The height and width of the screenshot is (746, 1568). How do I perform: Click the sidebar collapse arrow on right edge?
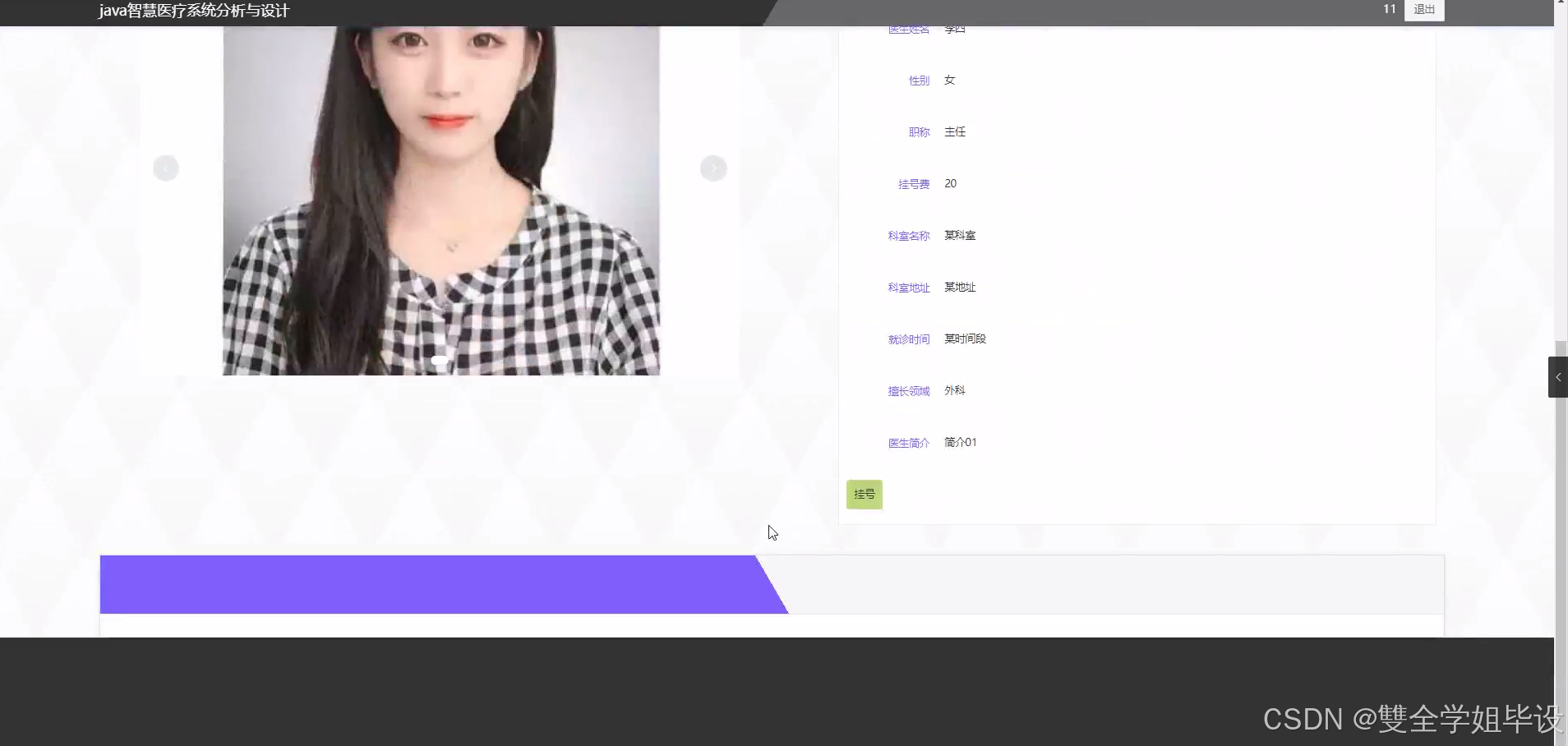coord(1557,377)
